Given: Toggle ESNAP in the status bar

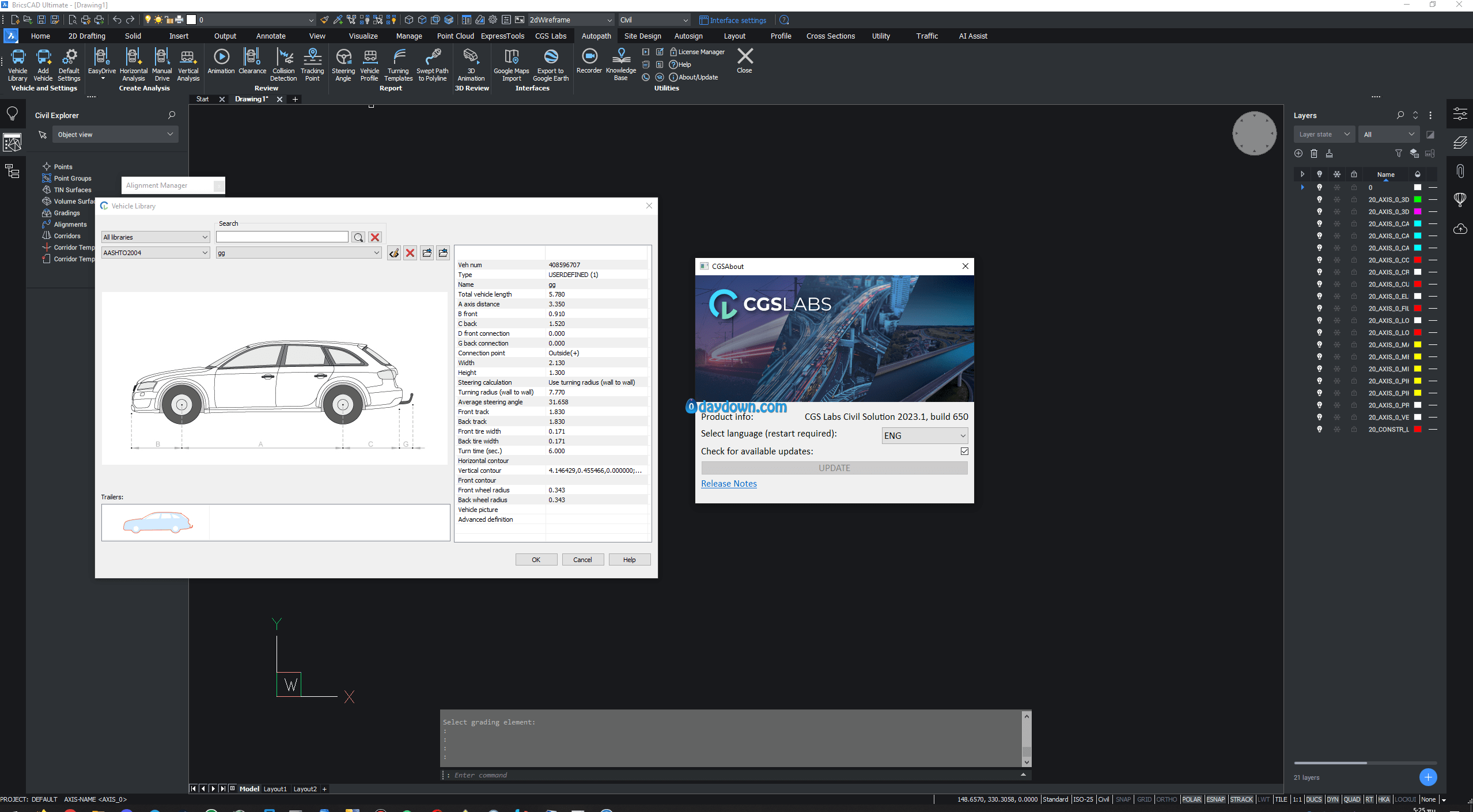Looking at the screenshot, I should 1215,799.
